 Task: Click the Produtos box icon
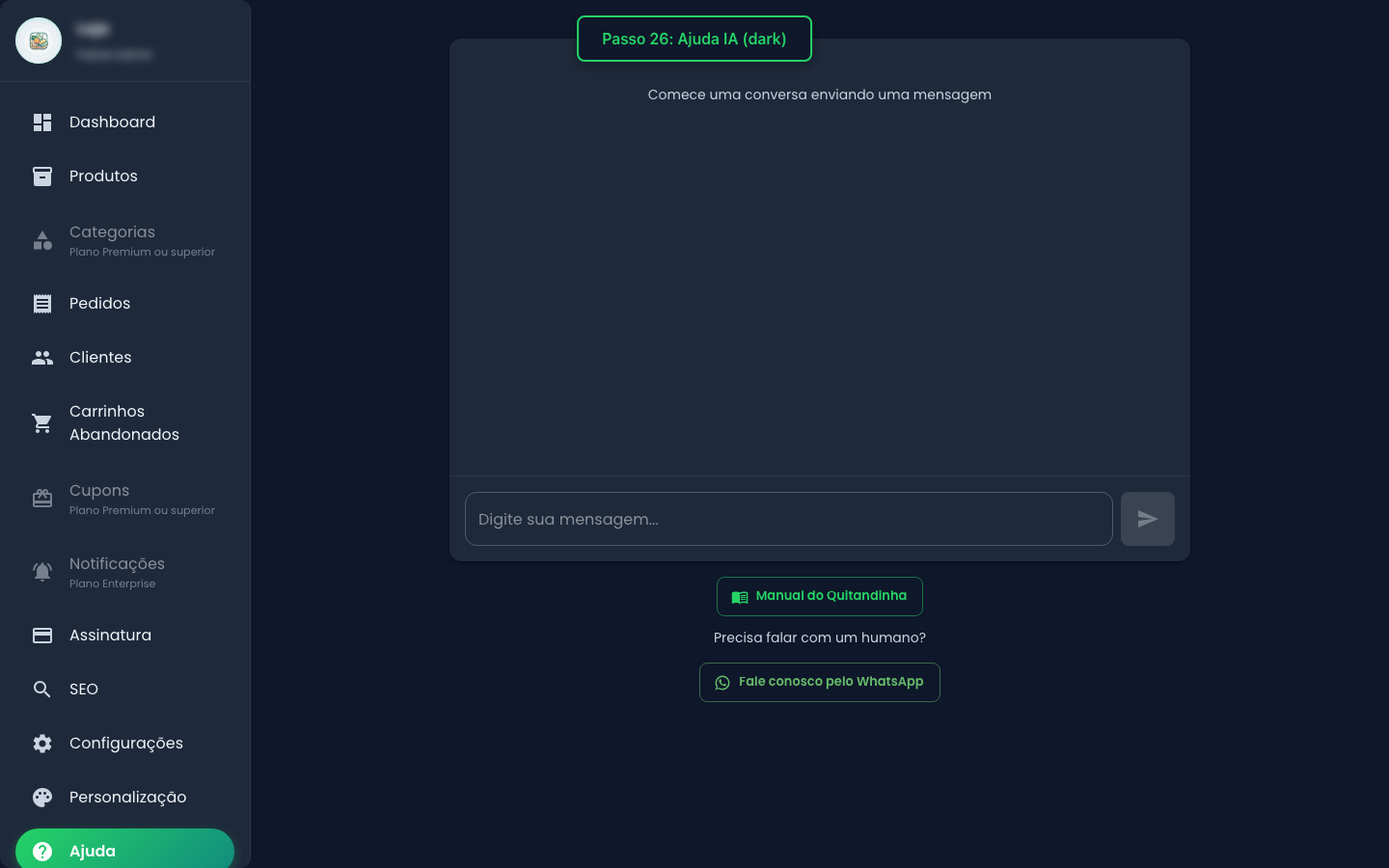42,176
